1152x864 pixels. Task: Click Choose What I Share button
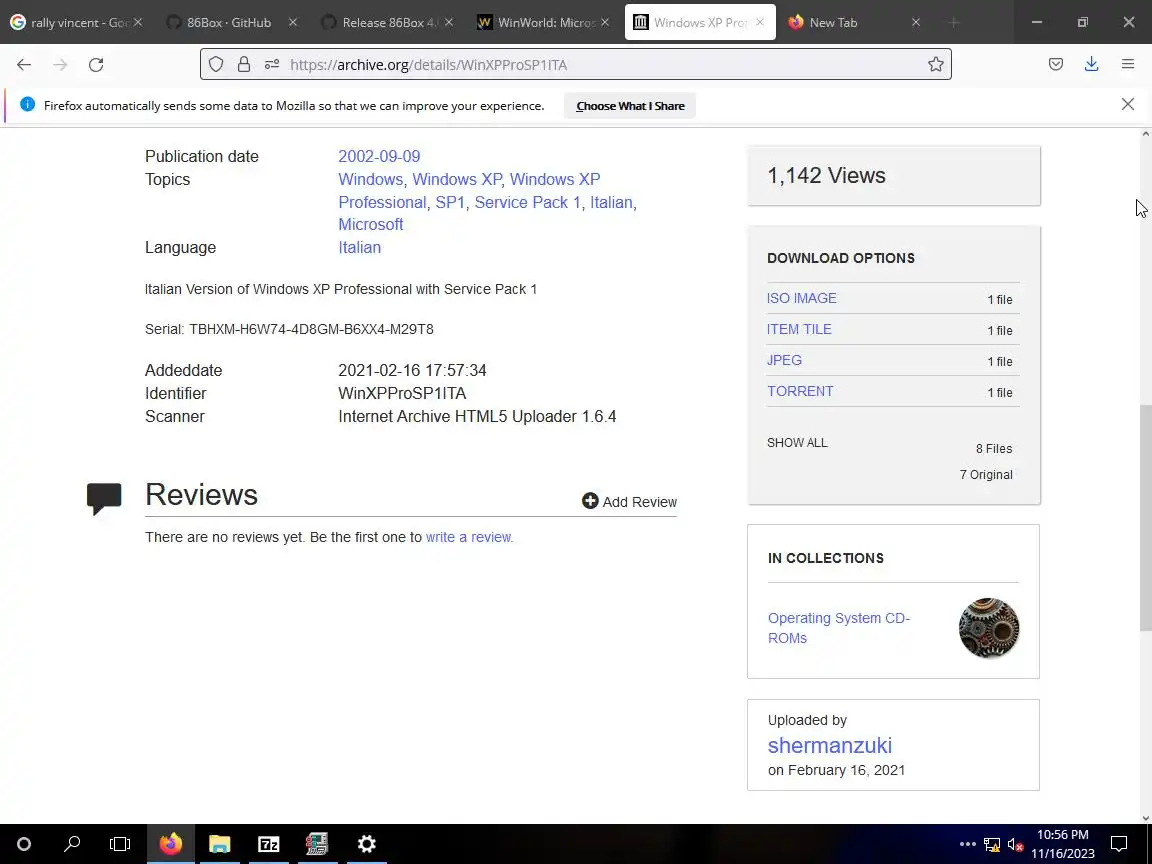tap(630, 106)
